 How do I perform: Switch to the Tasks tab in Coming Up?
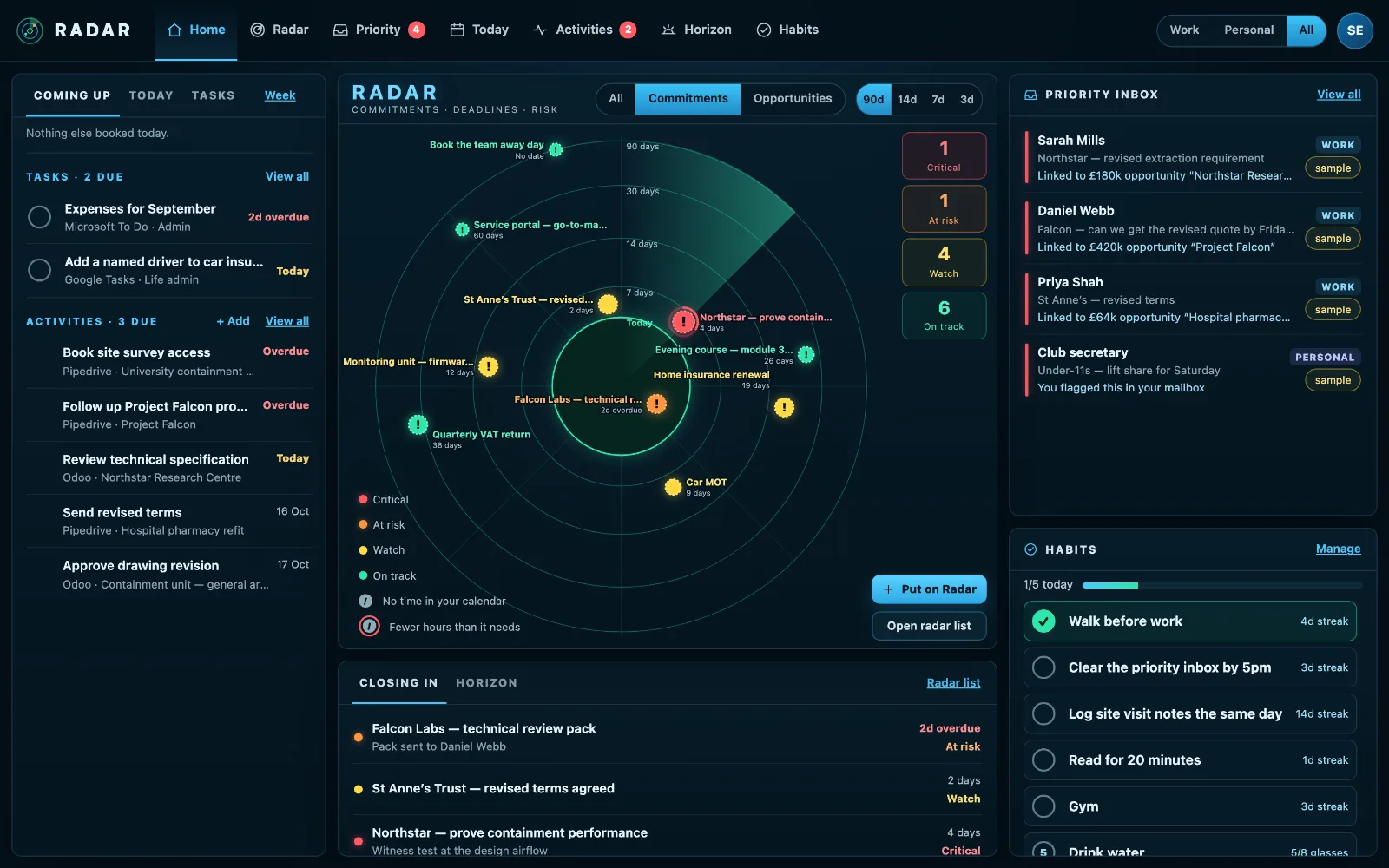point(213,95)
